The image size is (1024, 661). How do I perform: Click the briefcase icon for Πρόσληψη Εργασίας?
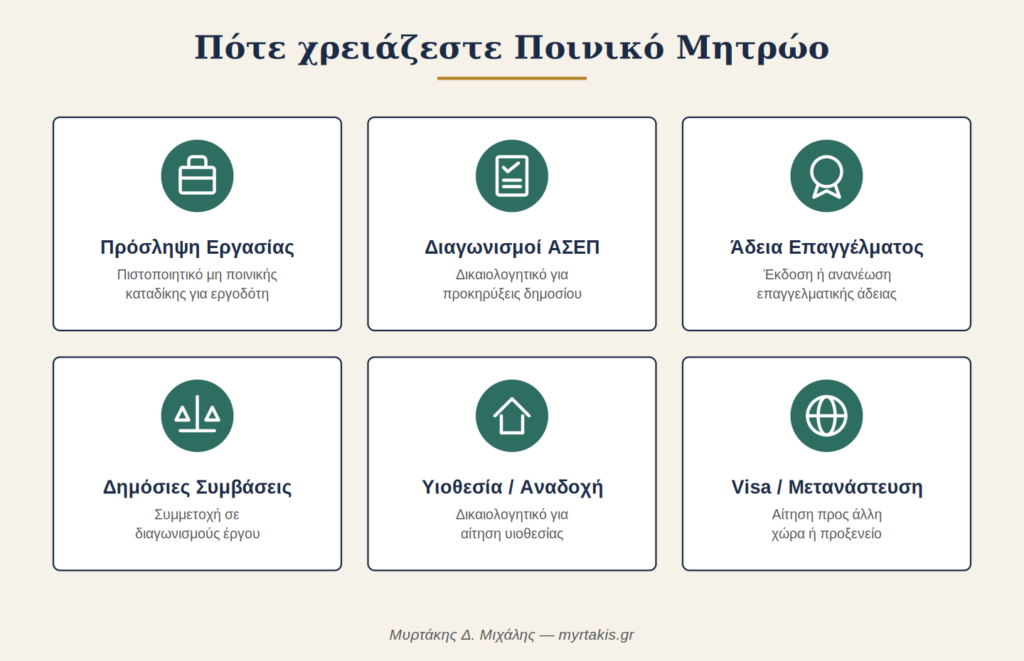tap(197, 176)
